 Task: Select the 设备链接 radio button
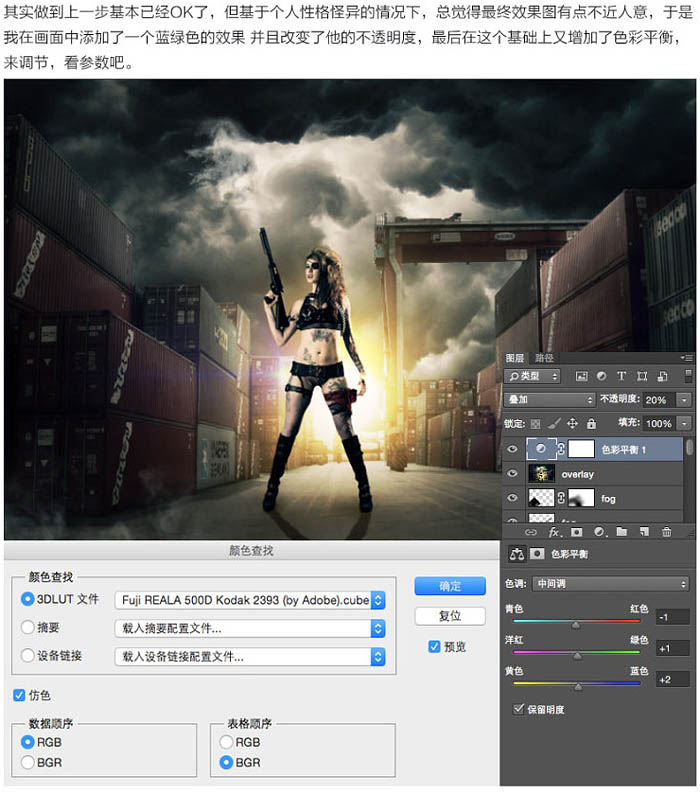click(x=27, y=656)
